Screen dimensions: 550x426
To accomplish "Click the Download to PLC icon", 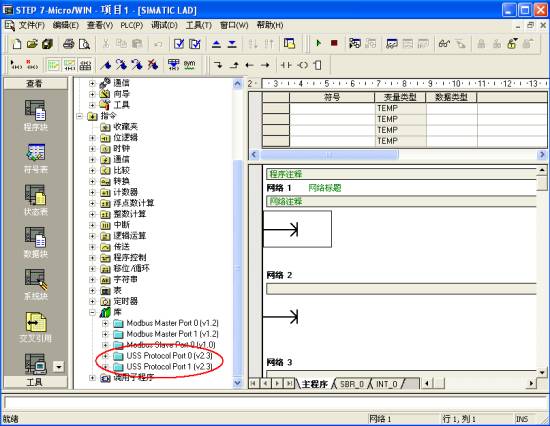I will tap(232, 44).
